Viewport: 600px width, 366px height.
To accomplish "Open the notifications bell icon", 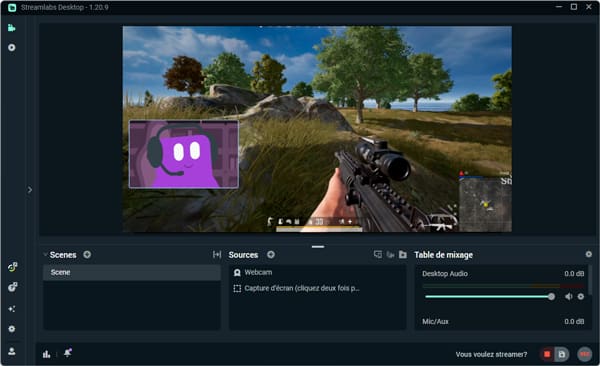I will point(68,353).
